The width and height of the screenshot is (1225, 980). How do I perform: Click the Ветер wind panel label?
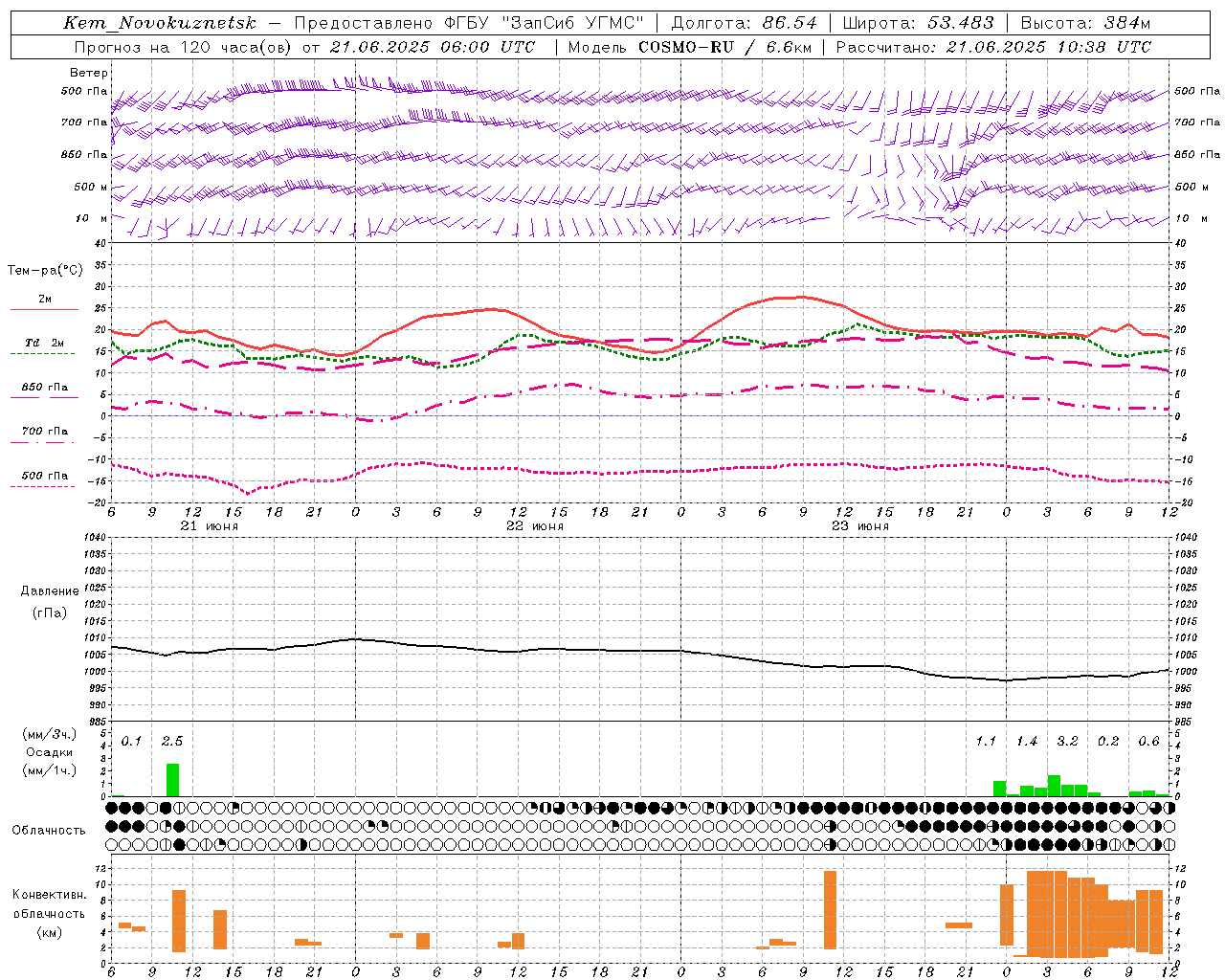(x=89, y=73)
